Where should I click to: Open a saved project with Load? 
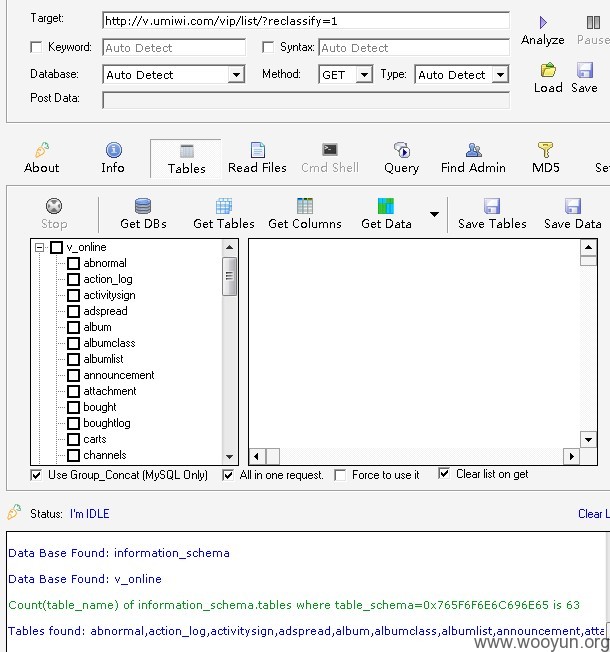tap(548, 70)
